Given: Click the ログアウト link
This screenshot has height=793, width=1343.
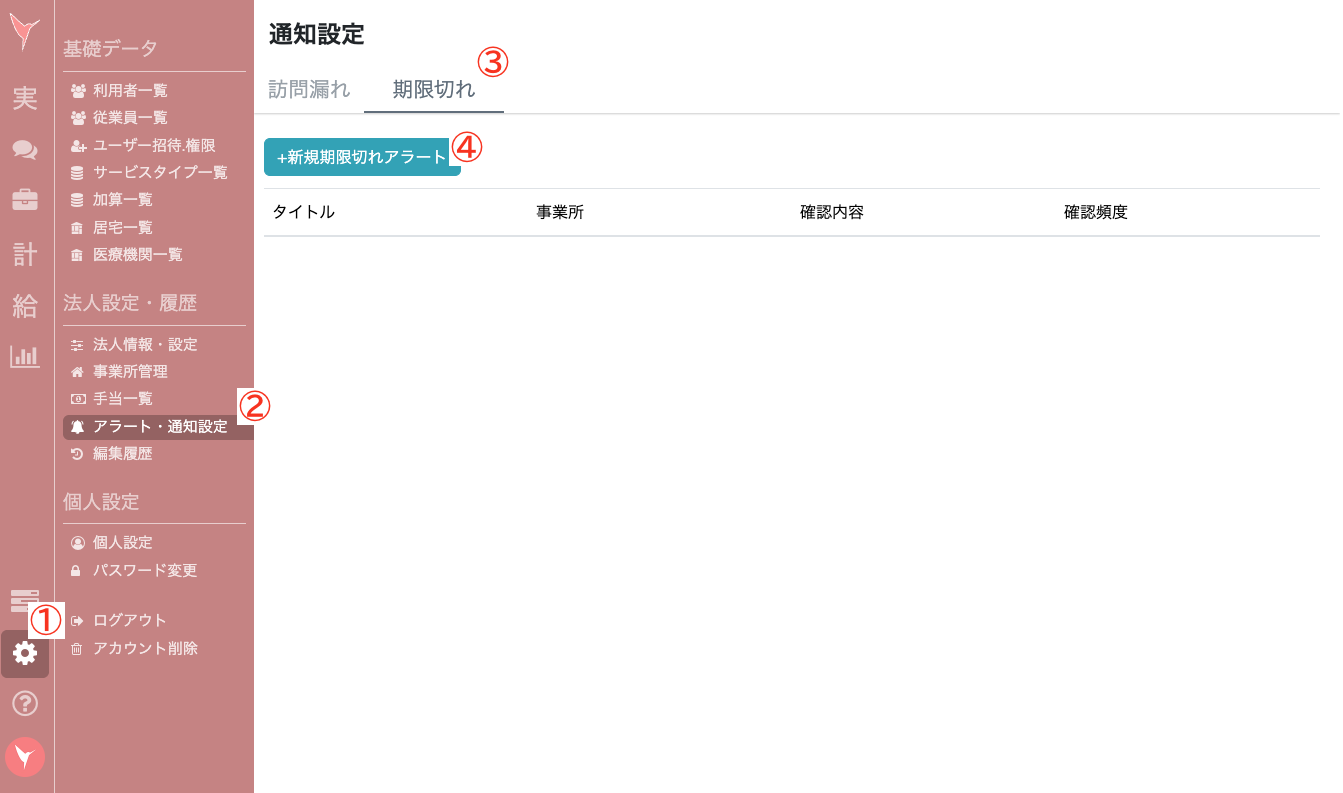Looking at the screenshot, I should [129, 620].
